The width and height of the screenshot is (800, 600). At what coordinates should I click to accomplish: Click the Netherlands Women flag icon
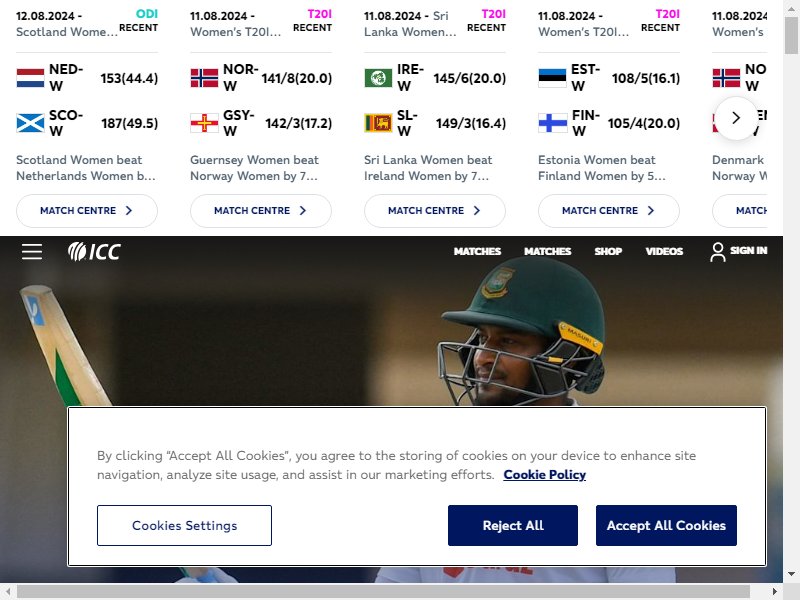(30, 78)
